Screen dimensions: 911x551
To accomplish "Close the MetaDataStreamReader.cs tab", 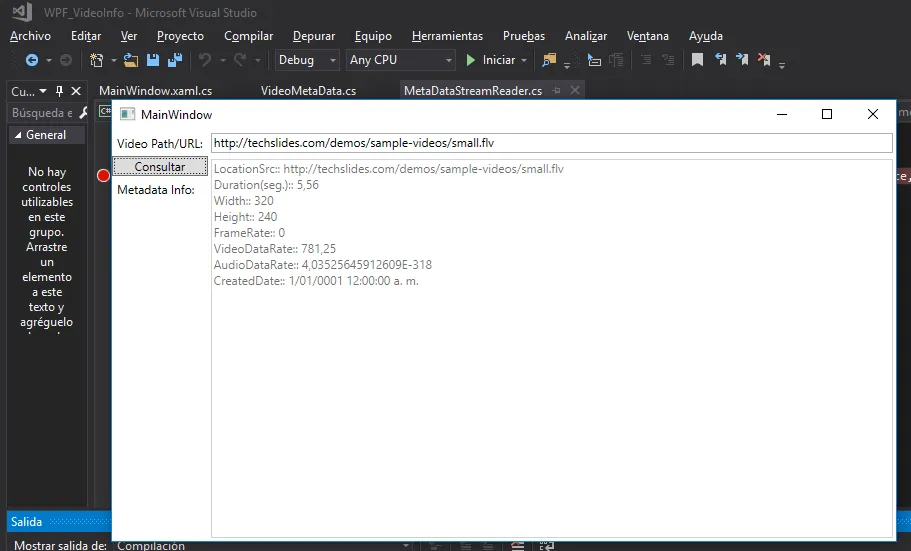I will coord(575,90).
